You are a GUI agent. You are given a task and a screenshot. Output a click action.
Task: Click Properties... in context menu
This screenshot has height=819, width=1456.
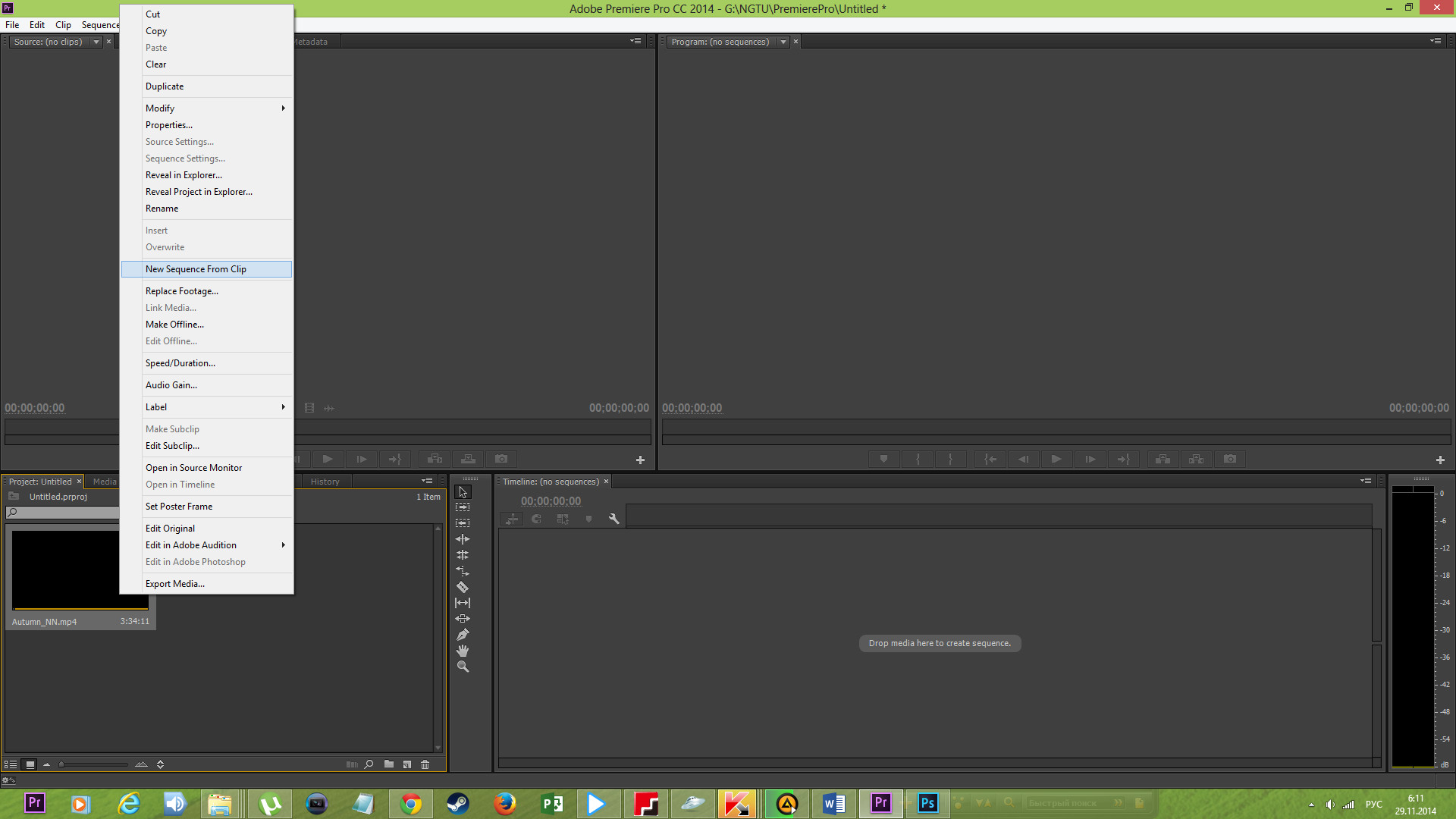[x=206, y=125]
